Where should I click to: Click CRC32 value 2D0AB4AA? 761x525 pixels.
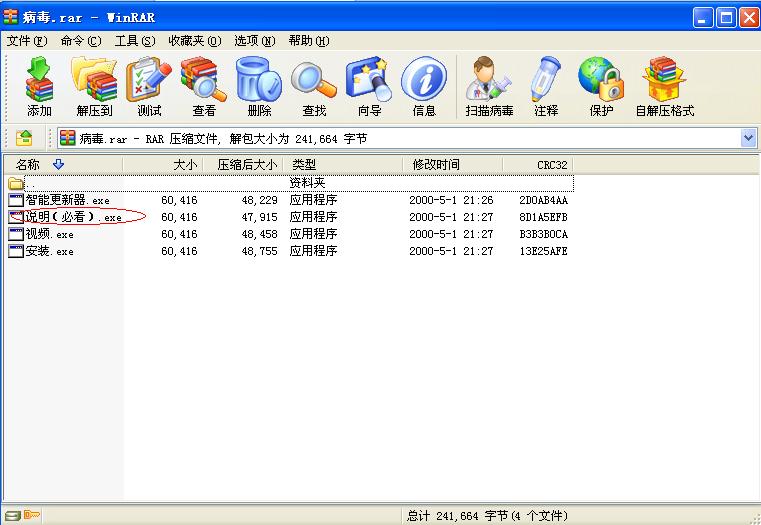pyautogui.click(x=544, y=200)
